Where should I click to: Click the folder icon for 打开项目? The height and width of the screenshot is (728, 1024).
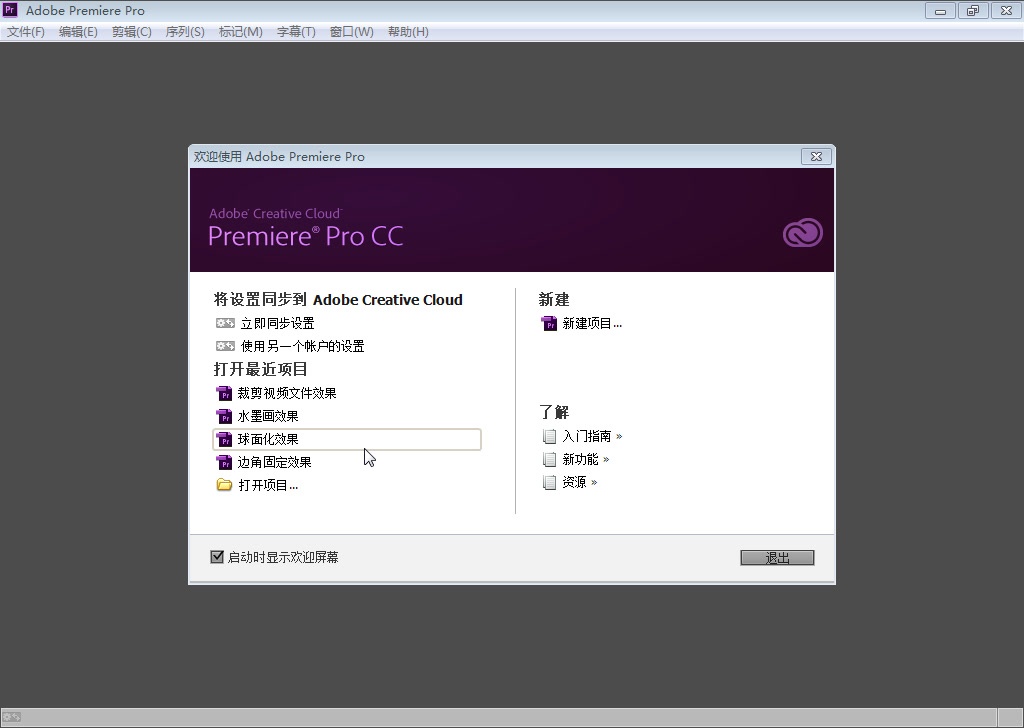224,485
